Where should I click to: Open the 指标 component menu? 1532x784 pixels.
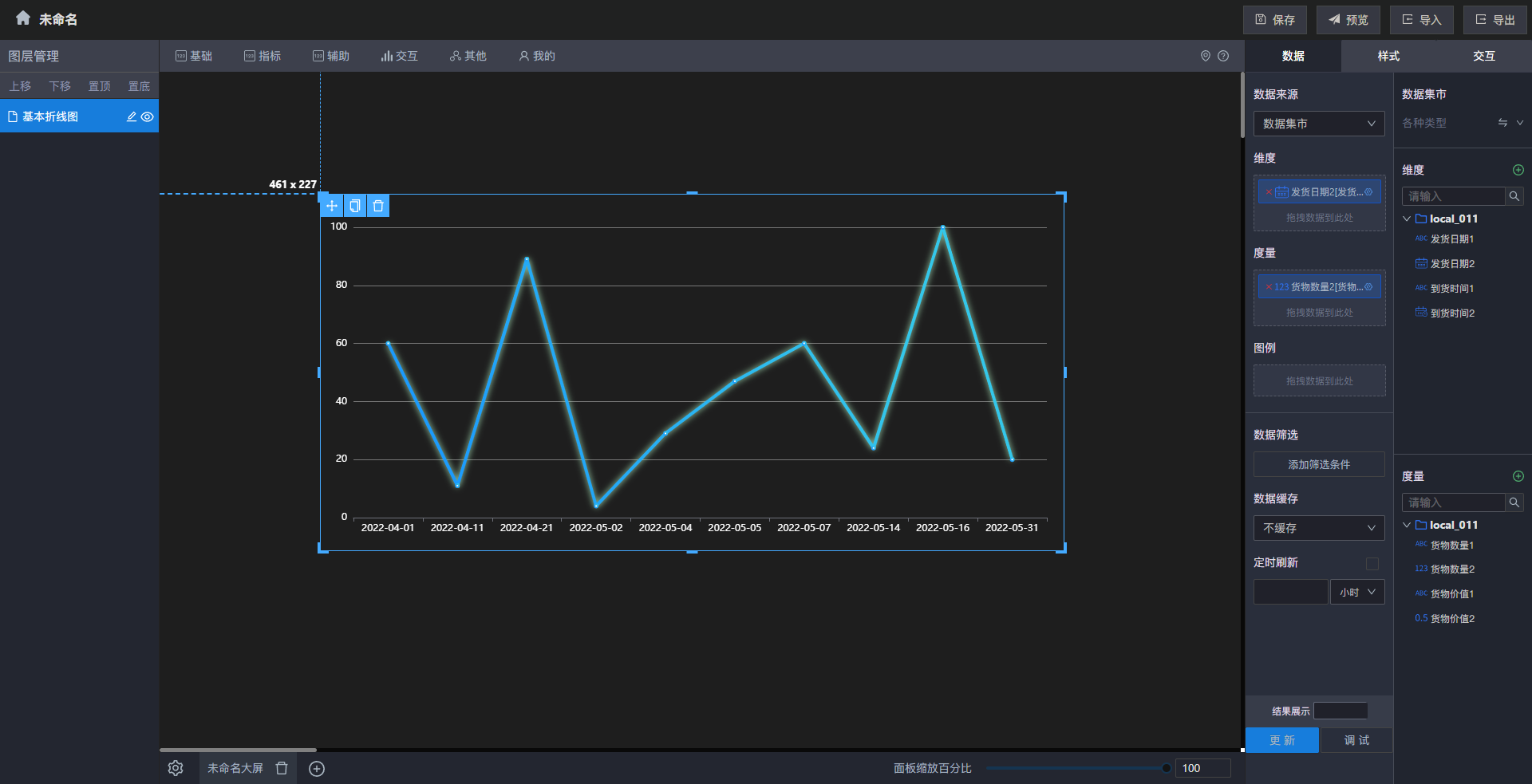point(263,56)
